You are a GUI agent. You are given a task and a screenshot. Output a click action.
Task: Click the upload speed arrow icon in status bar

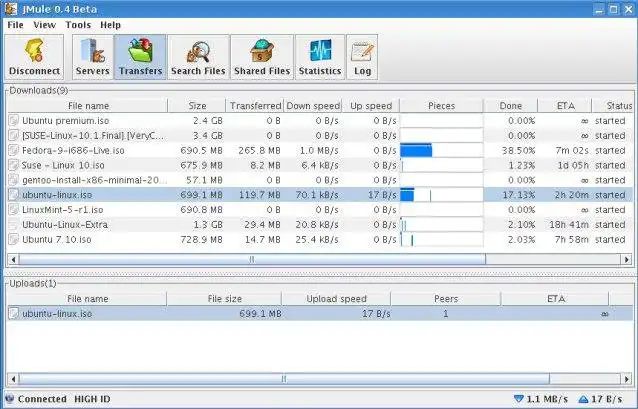[583, 399]
